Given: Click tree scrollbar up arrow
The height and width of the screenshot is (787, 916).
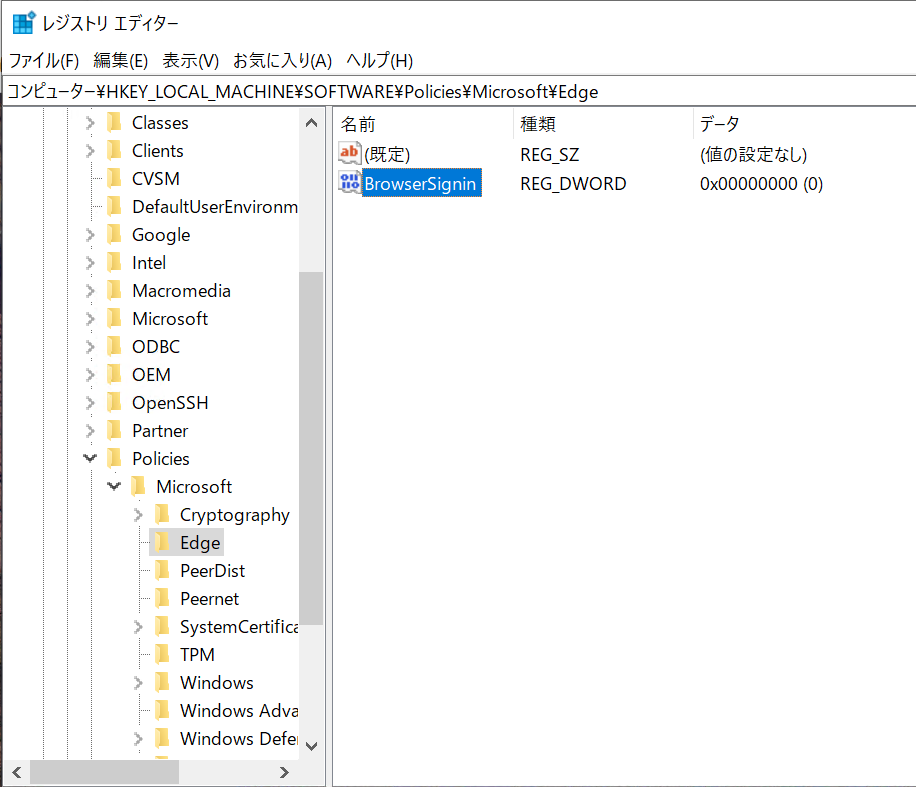Looking at the screenshot, I should click(x=311, y=123).
